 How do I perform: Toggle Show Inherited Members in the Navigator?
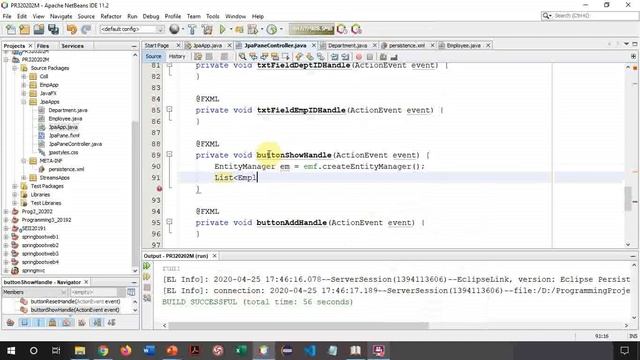point(10,322)
